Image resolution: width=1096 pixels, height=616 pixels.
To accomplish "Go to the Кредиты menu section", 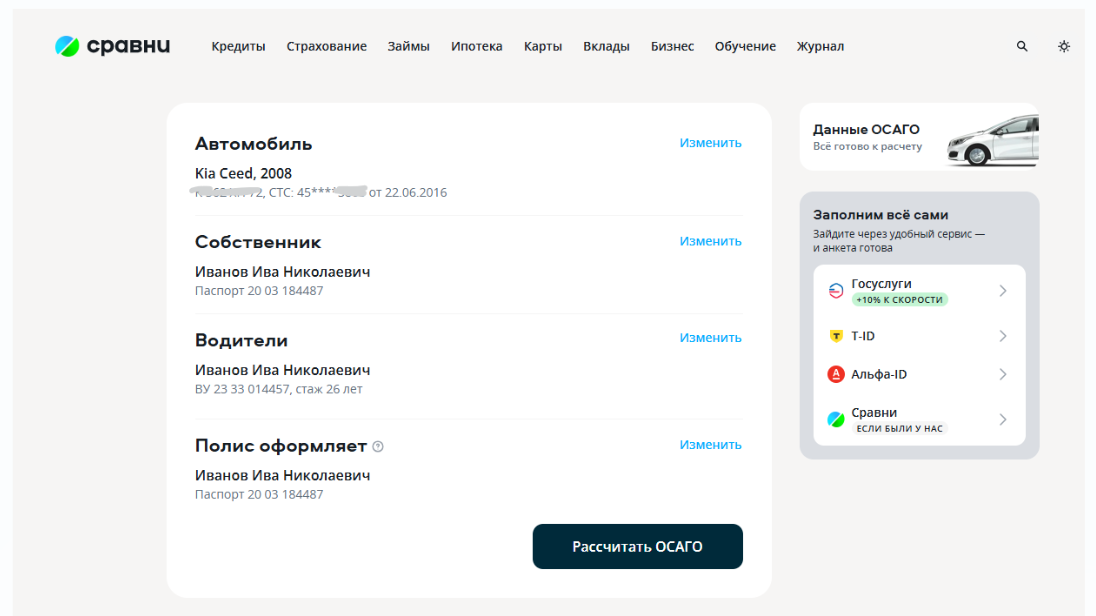I will tap(238, 46).
